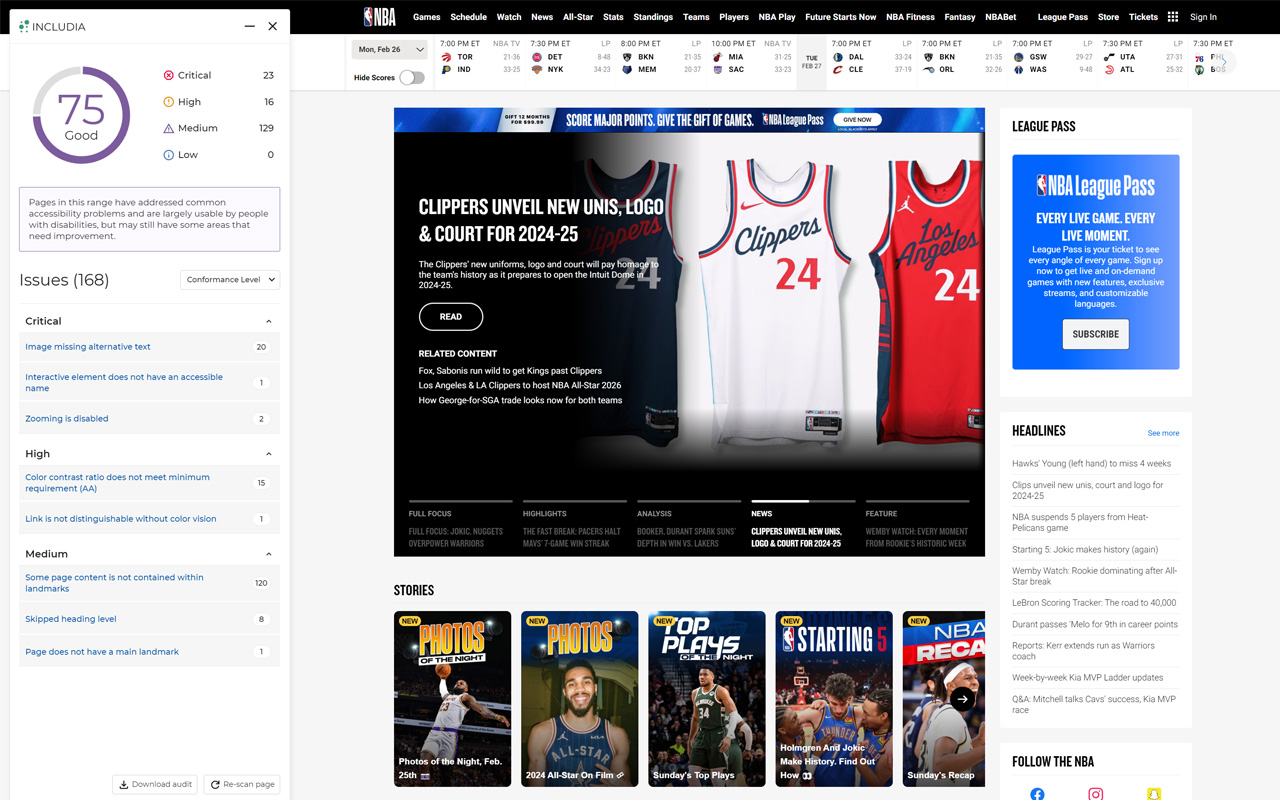
Task: Click the Miami Heat team logo
Action: point(718,57)
